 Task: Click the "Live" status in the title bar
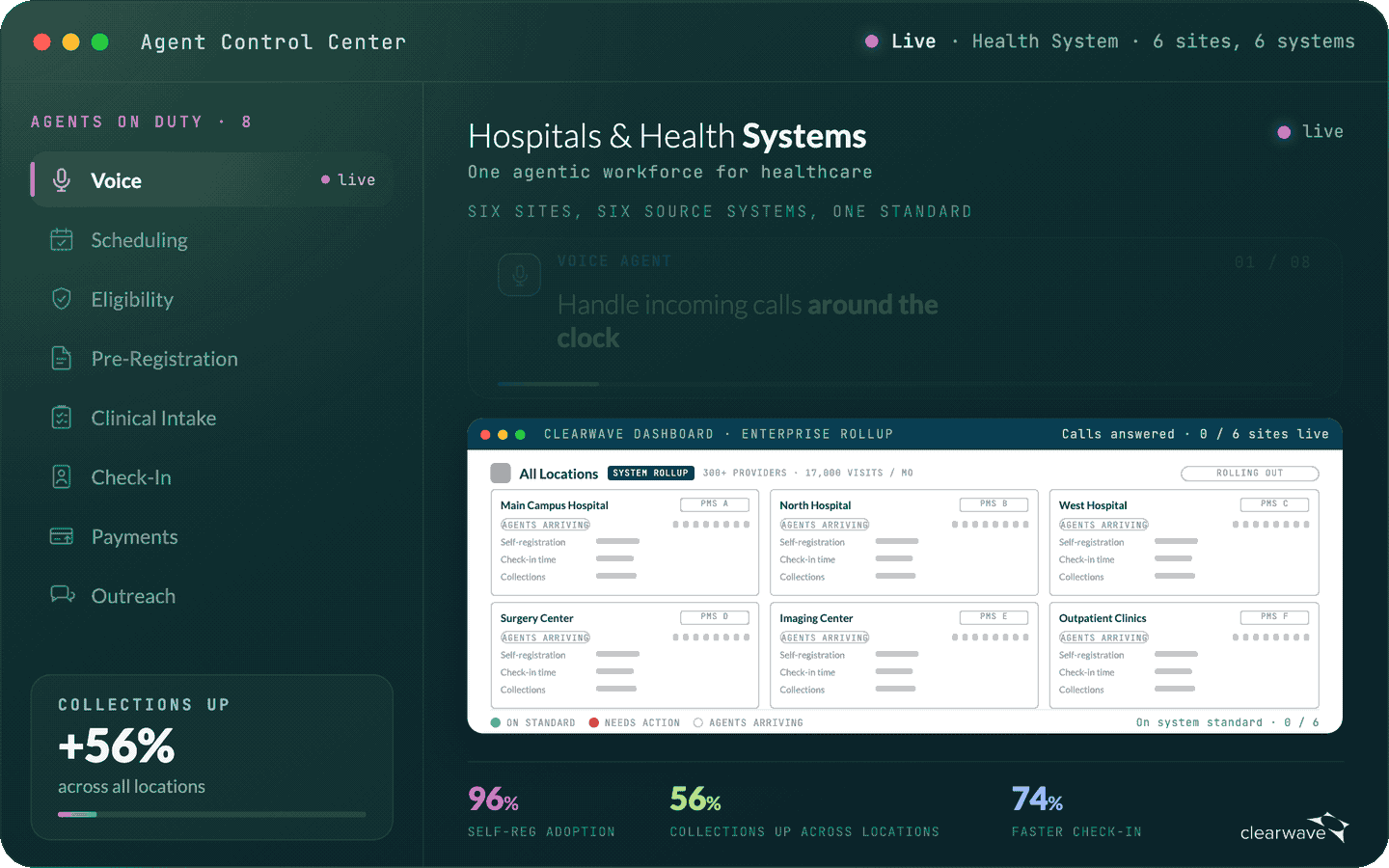coord(901,41)
